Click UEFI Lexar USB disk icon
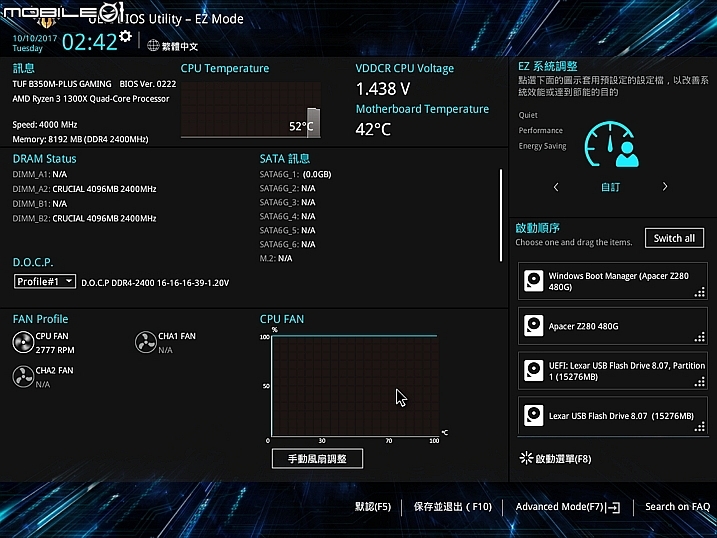The height and width of the screenshot is (538, 717). pos(534,370)
